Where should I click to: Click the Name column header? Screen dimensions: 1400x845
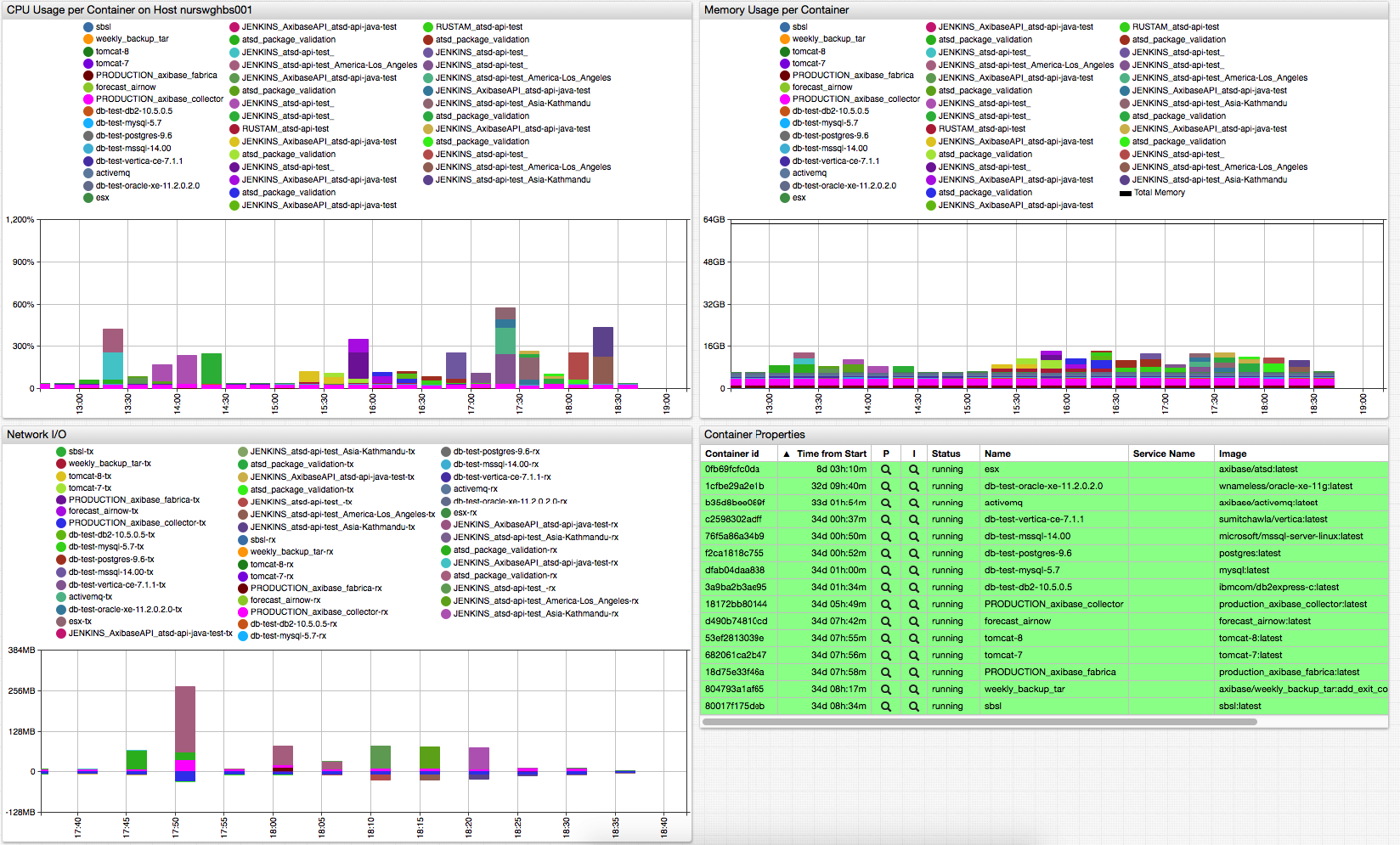997,453
